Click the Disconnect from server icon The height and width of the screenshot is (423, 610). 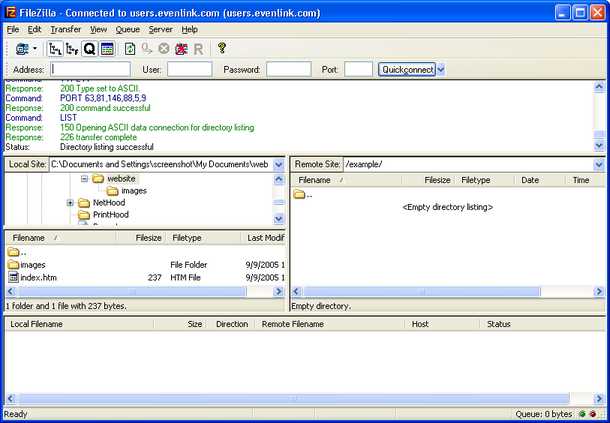(181, 49)
